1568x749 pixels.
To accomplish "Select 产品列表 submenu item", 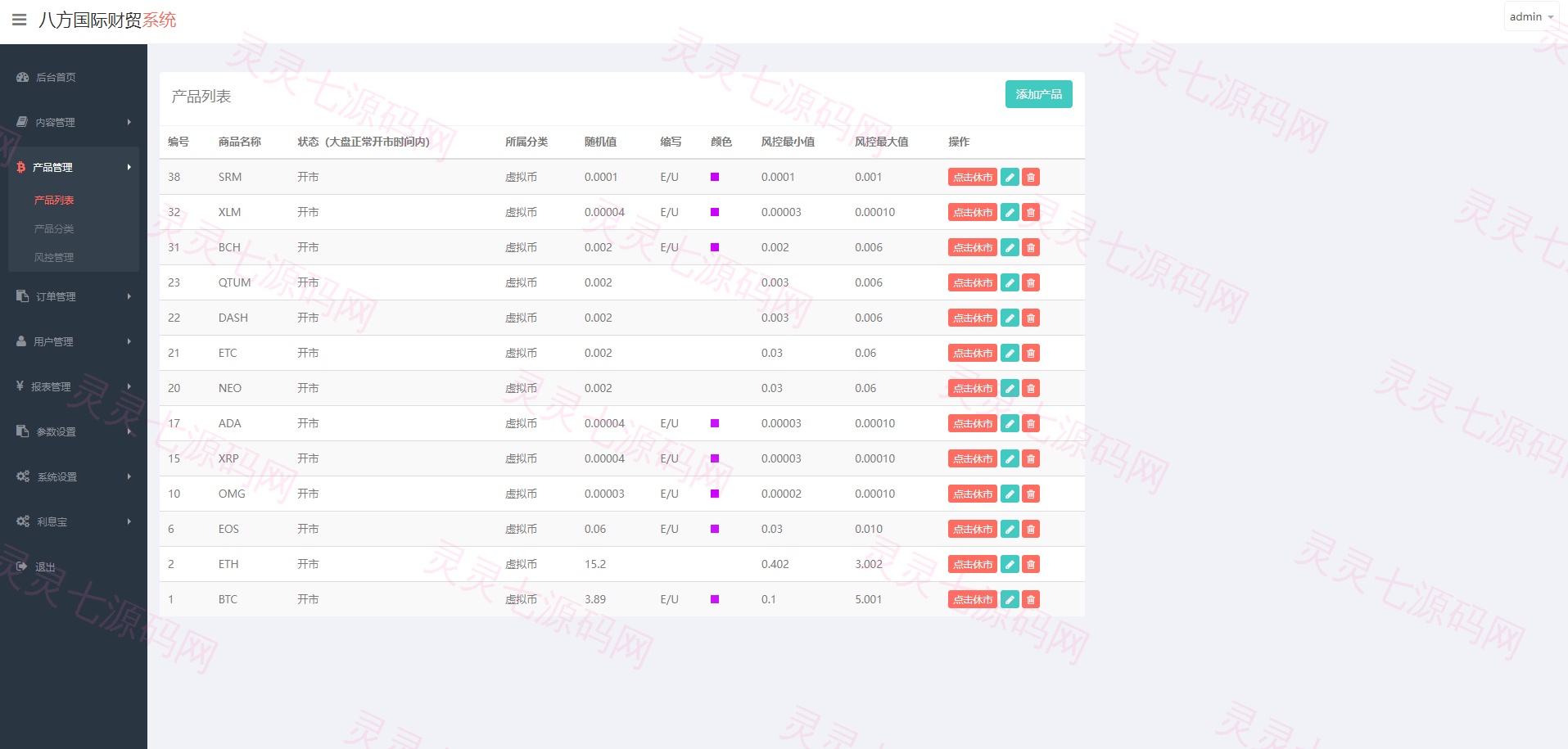I will pos(54,201).
